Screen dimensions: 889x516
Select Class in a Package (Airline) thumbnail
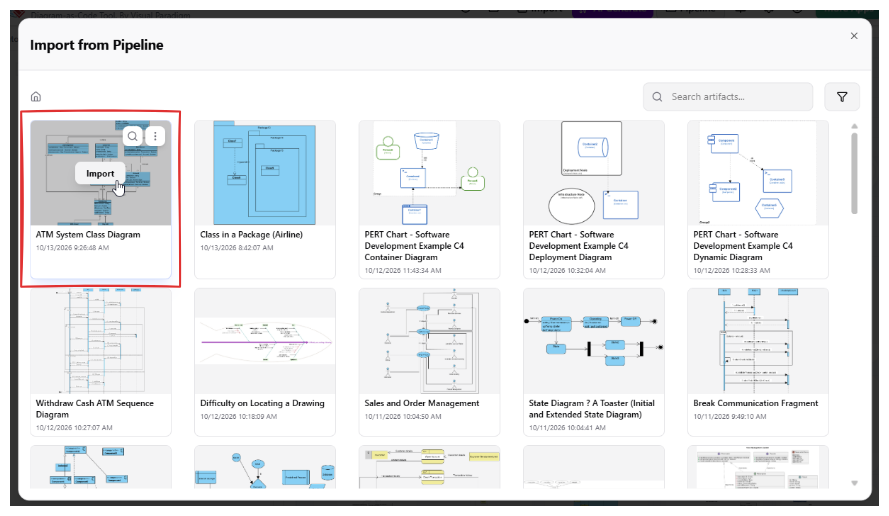click(x=265, y=173)
